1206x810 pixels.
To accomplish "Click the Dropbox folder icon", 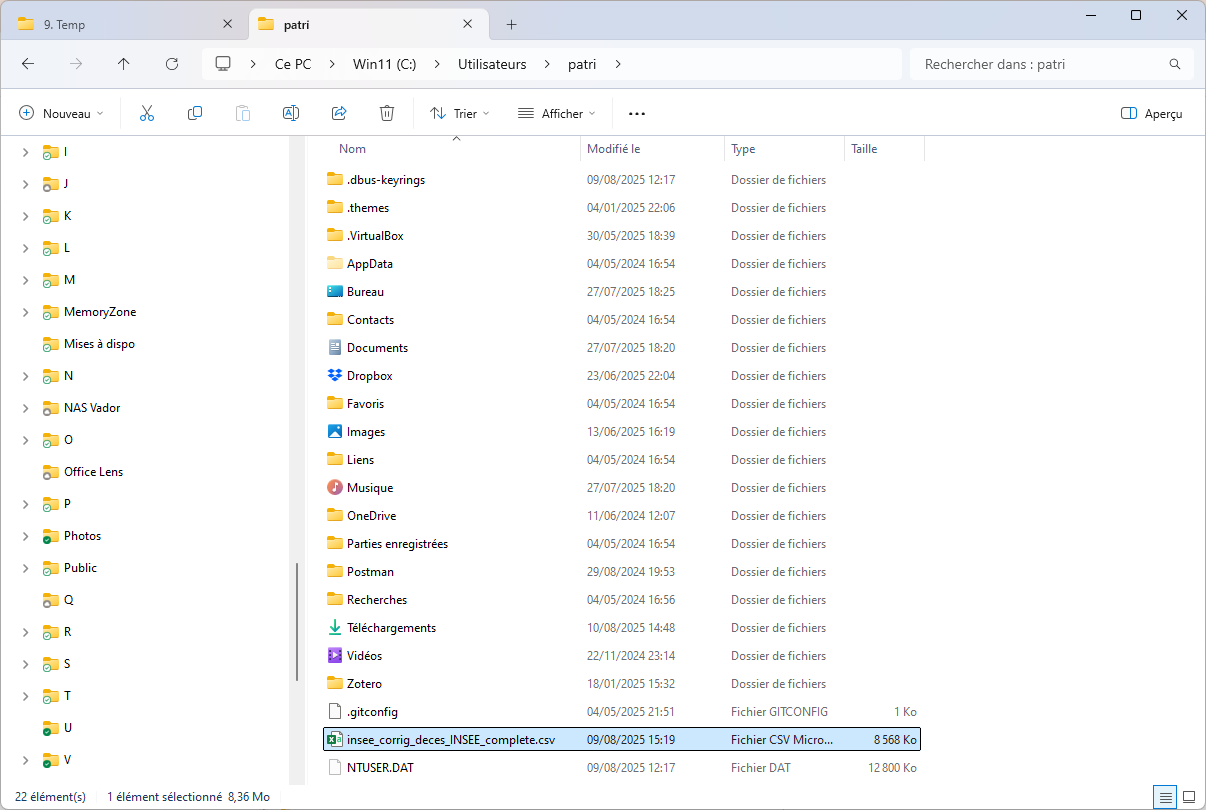I will pos(335,376).
